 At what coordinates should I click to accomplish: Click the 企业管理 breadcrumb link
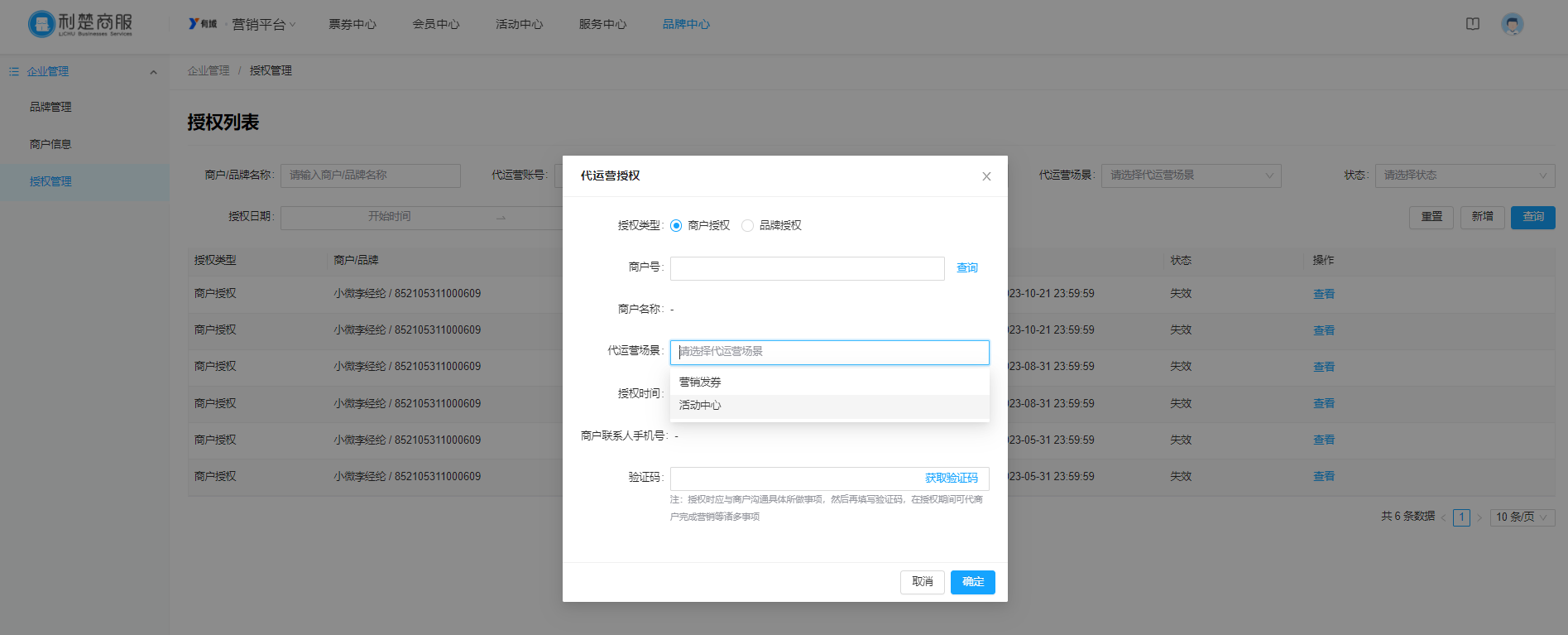[x=209, y=71]
